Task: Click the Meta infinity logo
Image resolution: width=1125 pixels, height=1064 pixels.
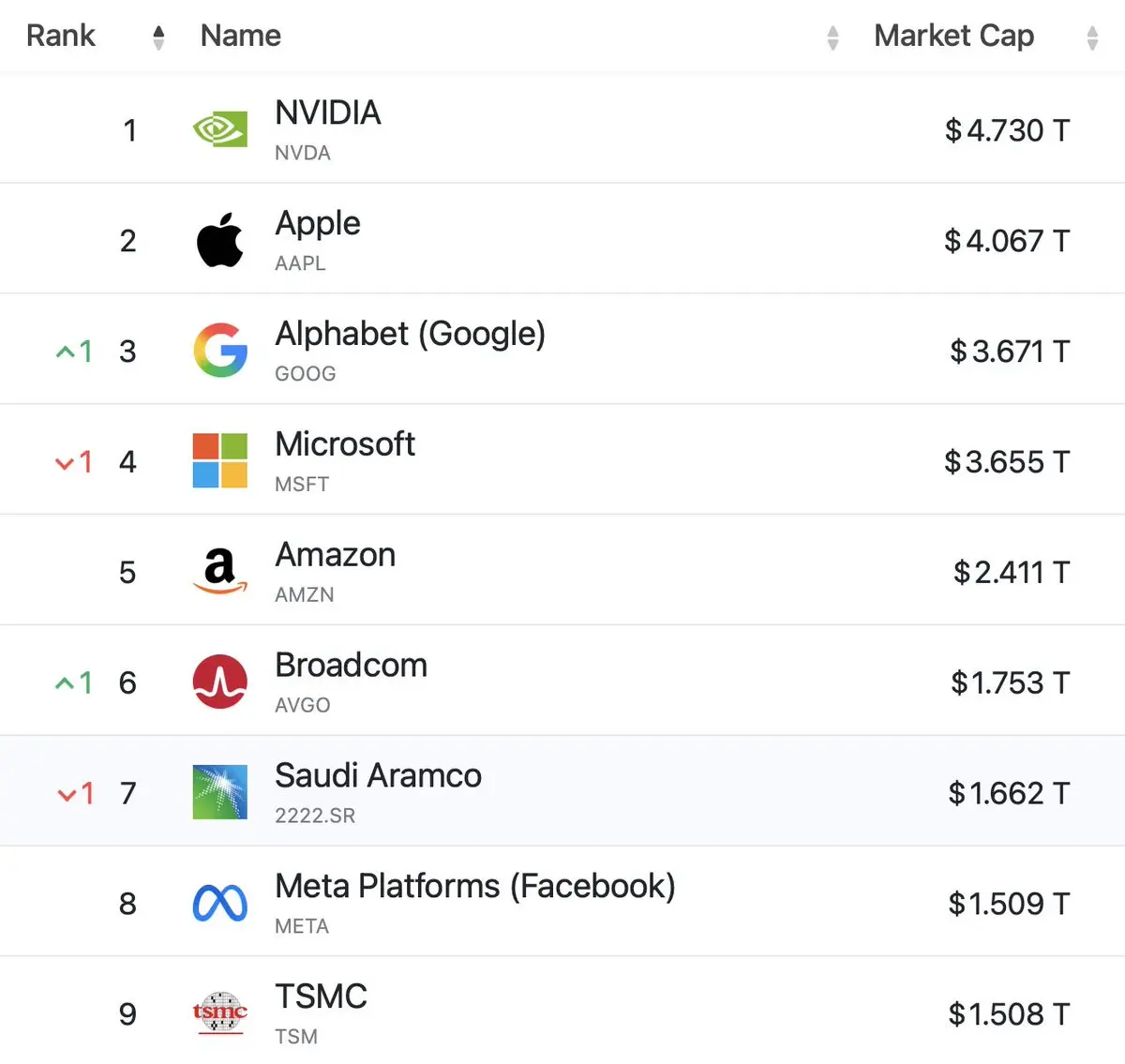Action: coord(220,903)
